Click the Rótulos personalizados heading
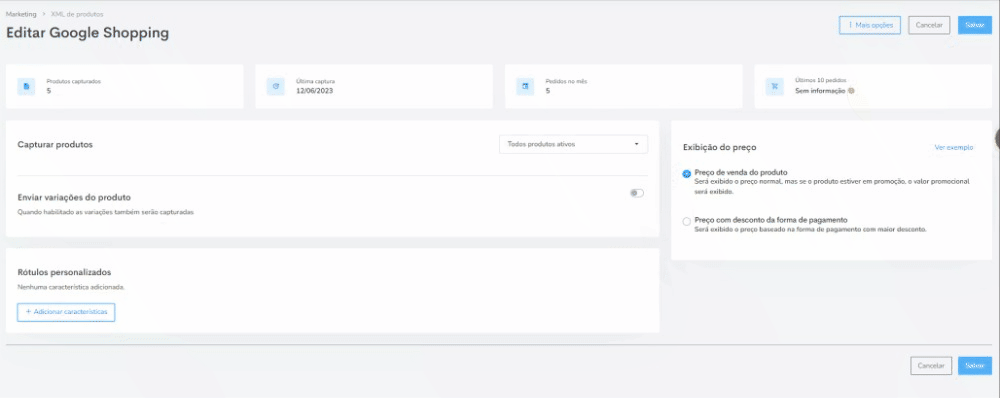 click(x=64, y=272)
